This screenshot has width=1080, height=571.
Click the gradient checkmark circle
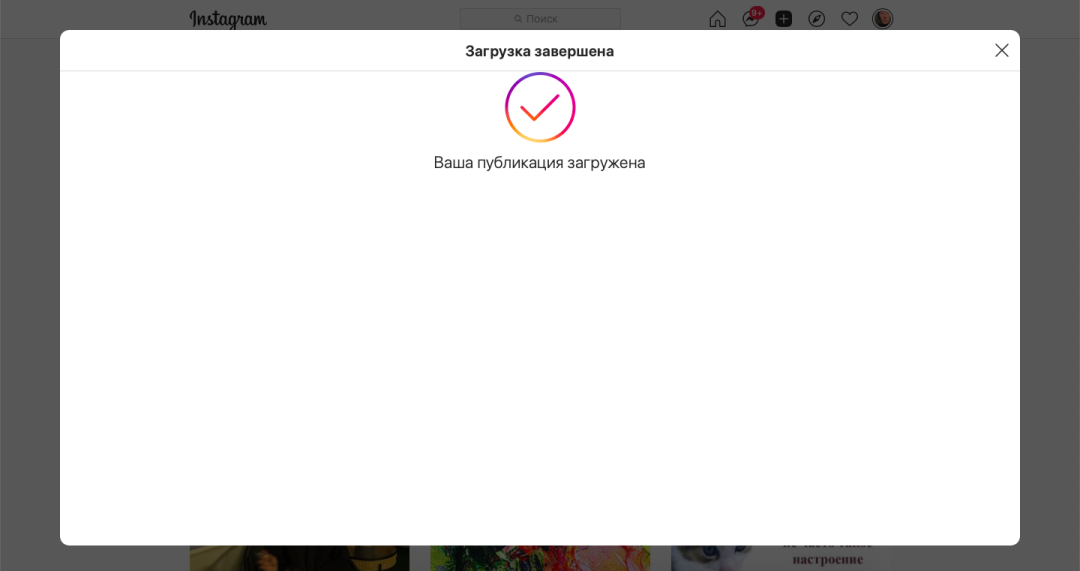[x=540, y=107]
